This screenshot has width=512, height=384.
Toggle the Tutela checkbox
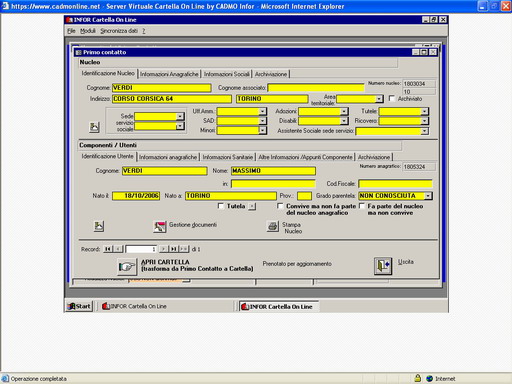click(220, 206)
